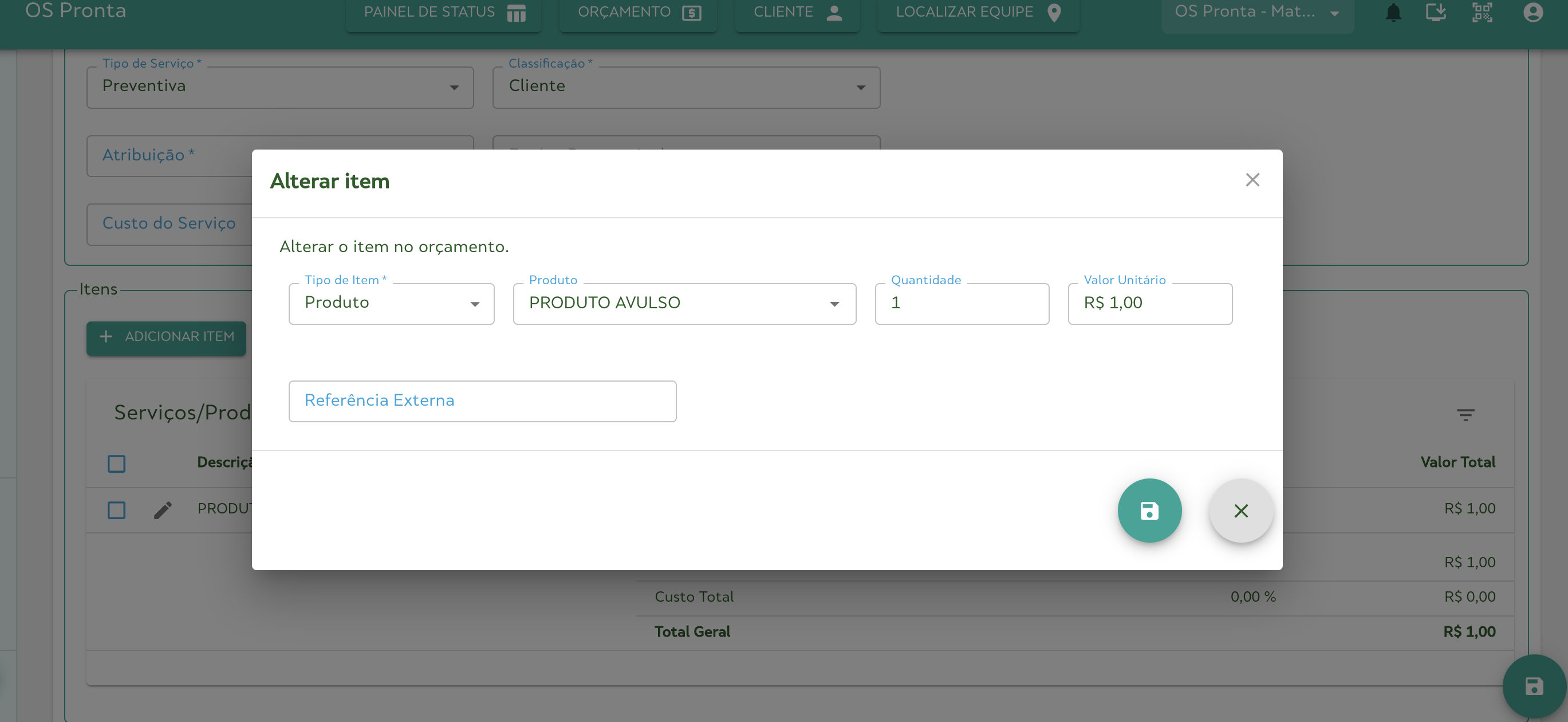Click the pencil edit icon in item row
Viewport: 1568px width, 722px height.
pos(163,510)
